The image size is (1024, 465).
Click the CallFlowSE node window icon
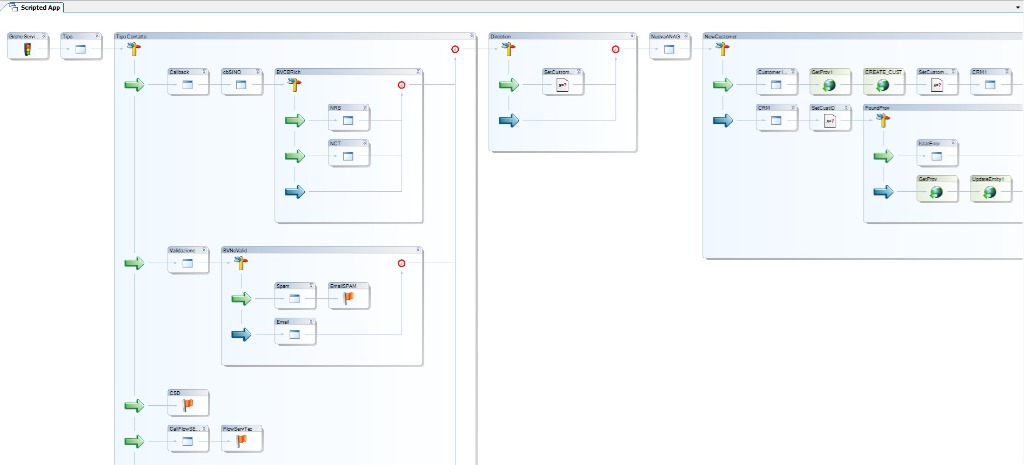(x=187, y=441)
